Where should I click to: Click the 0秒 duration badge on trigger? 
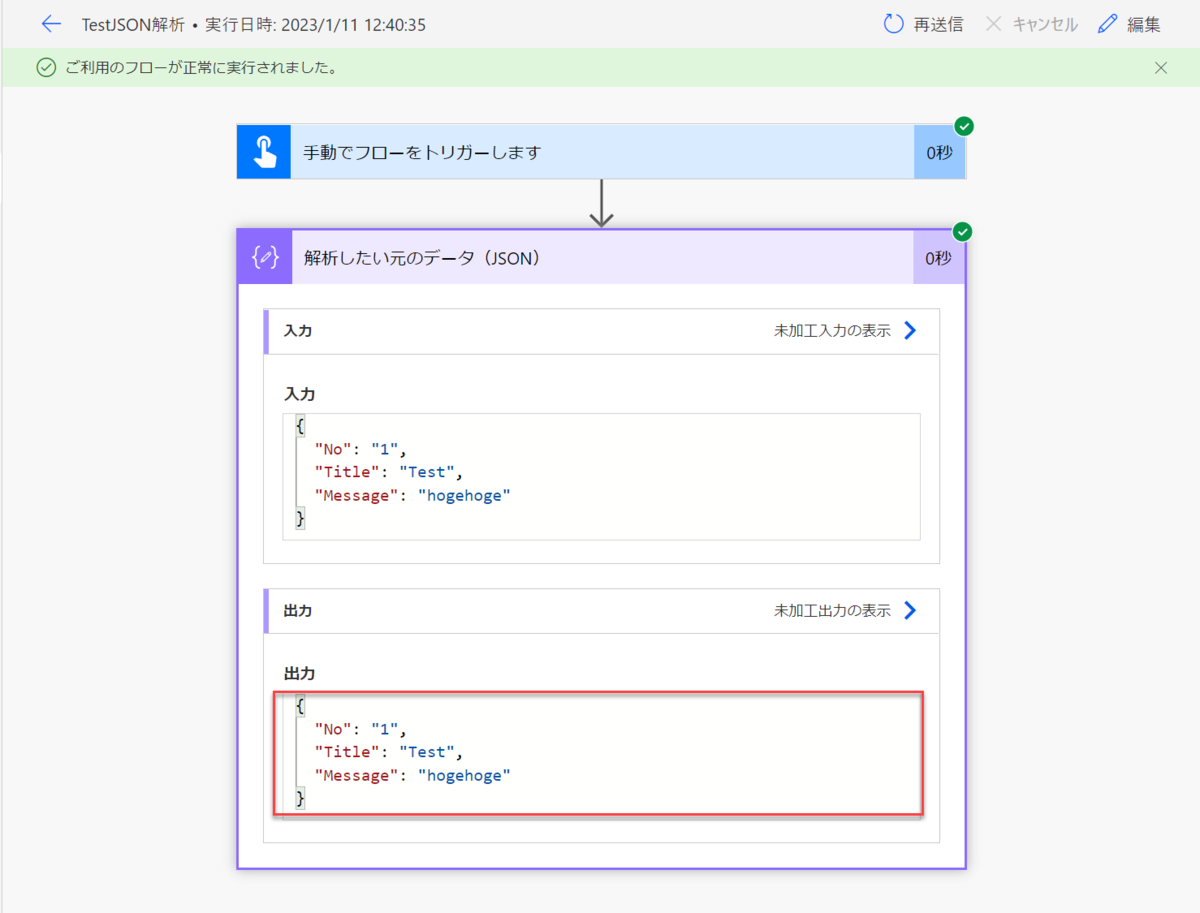click(x=941, y=151)
